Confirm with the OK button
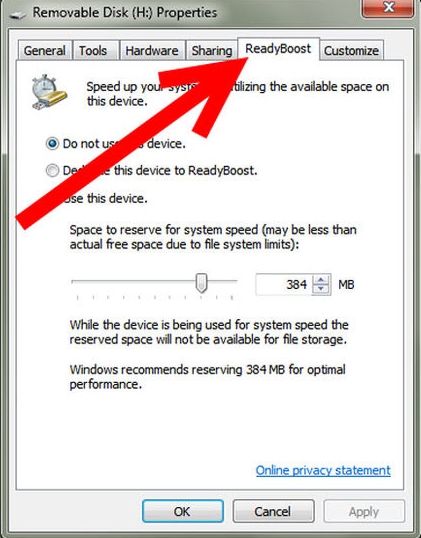 tap(183, 511)
